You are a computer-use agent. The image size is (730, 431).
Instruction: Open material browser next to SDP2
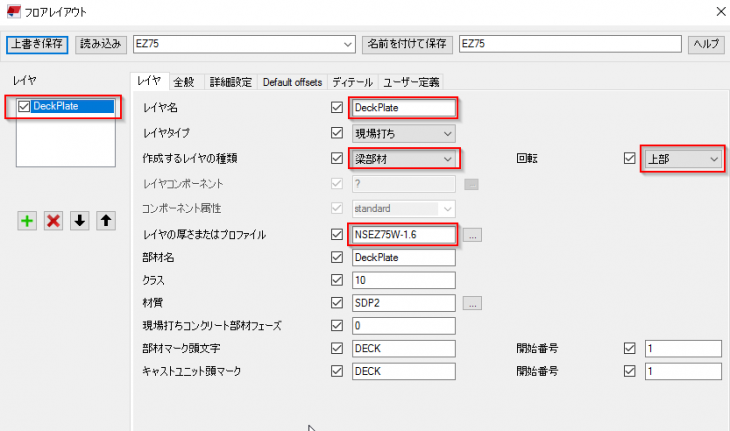472,303
